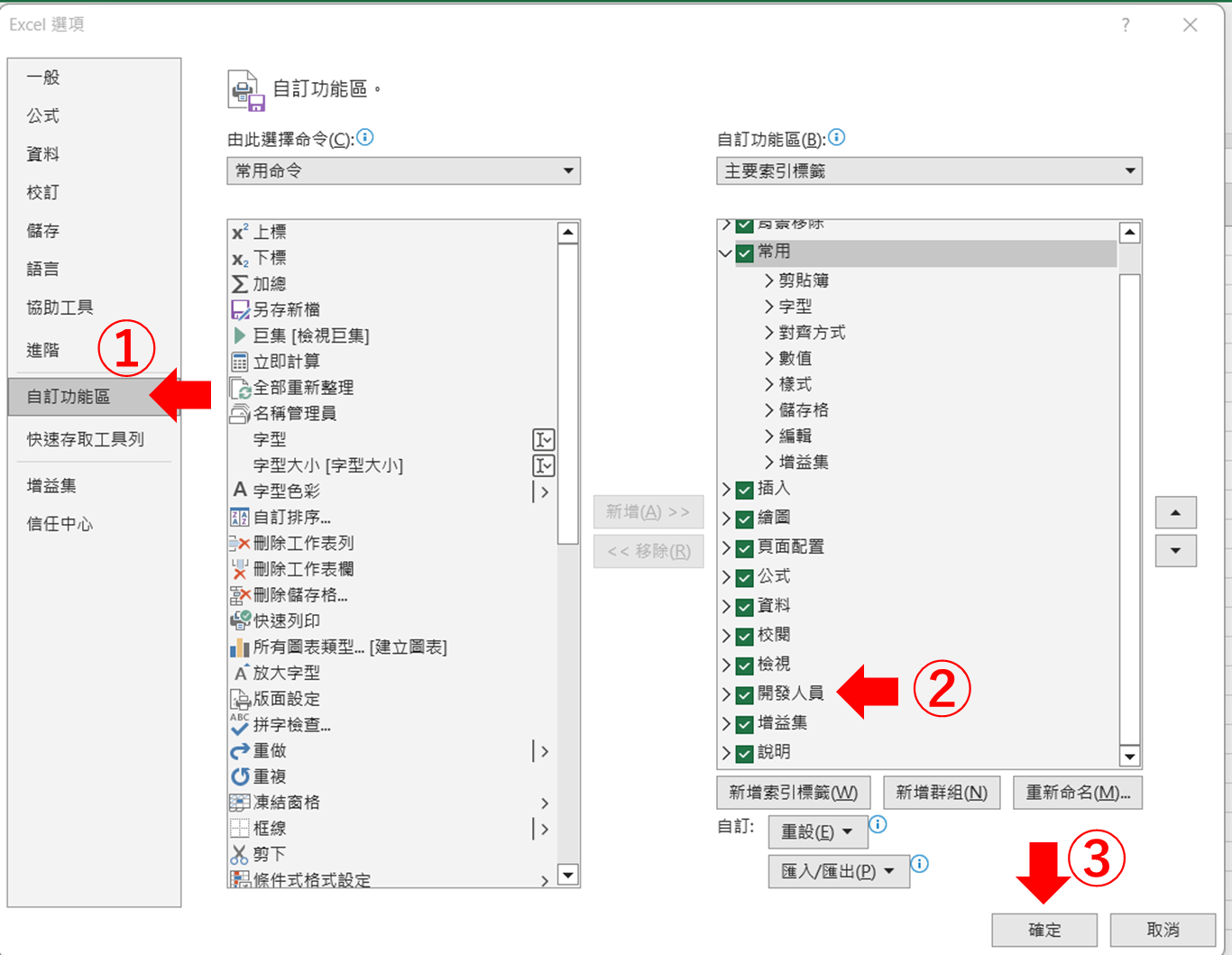This screenshot has width=1232, height=955.
Task: Select the 版面設定 page icon
Action: pos(240,699)
